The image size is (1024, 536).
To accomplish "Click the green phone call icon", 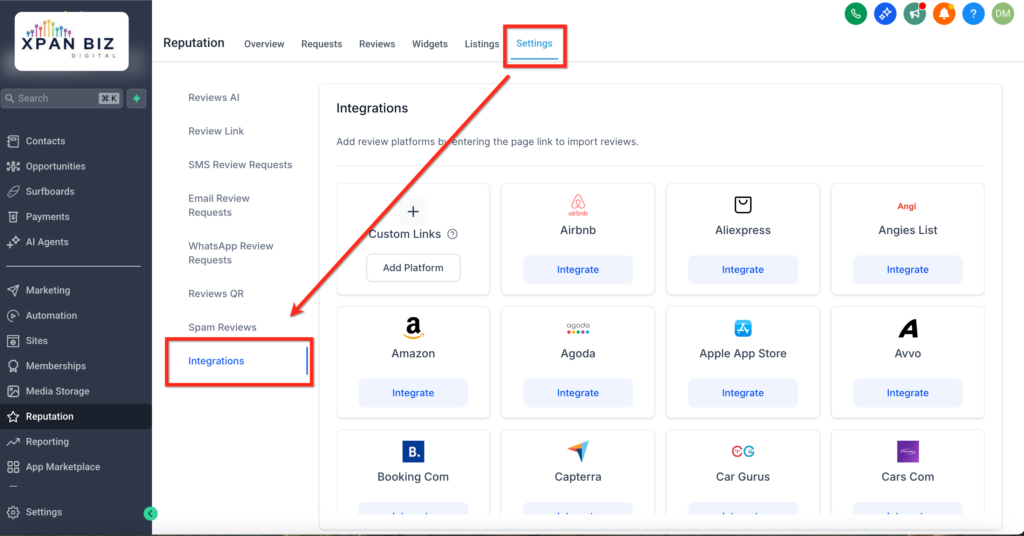I will (855, 14).
